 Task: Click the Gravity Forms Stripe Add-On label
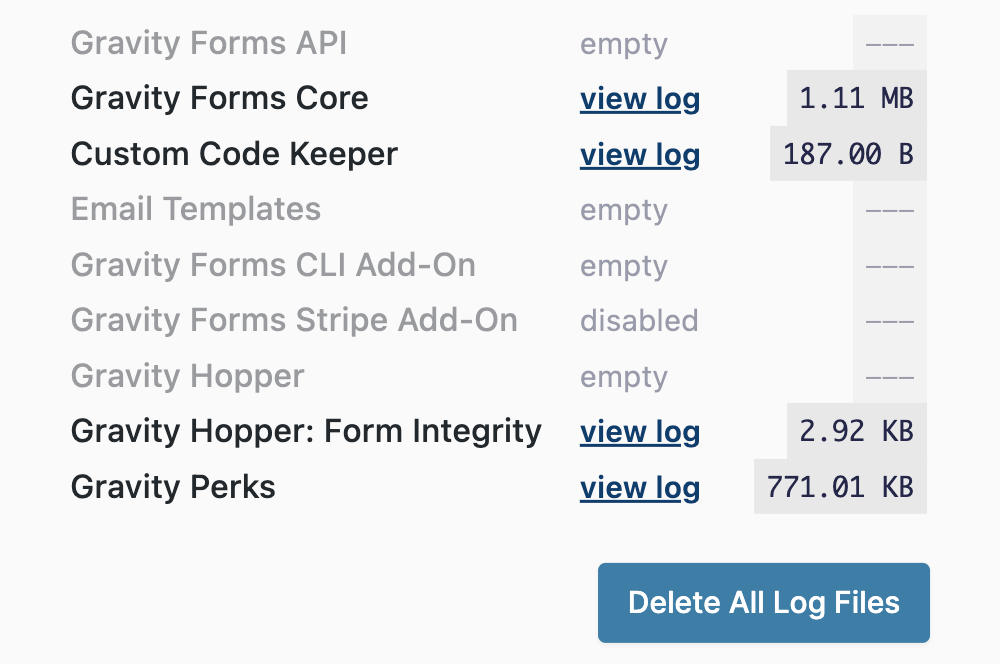point(294,320)
